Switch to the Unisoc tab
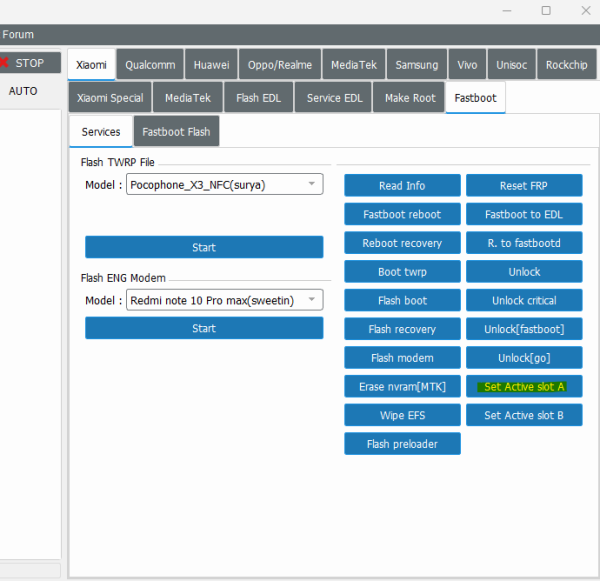 (512, 65)
